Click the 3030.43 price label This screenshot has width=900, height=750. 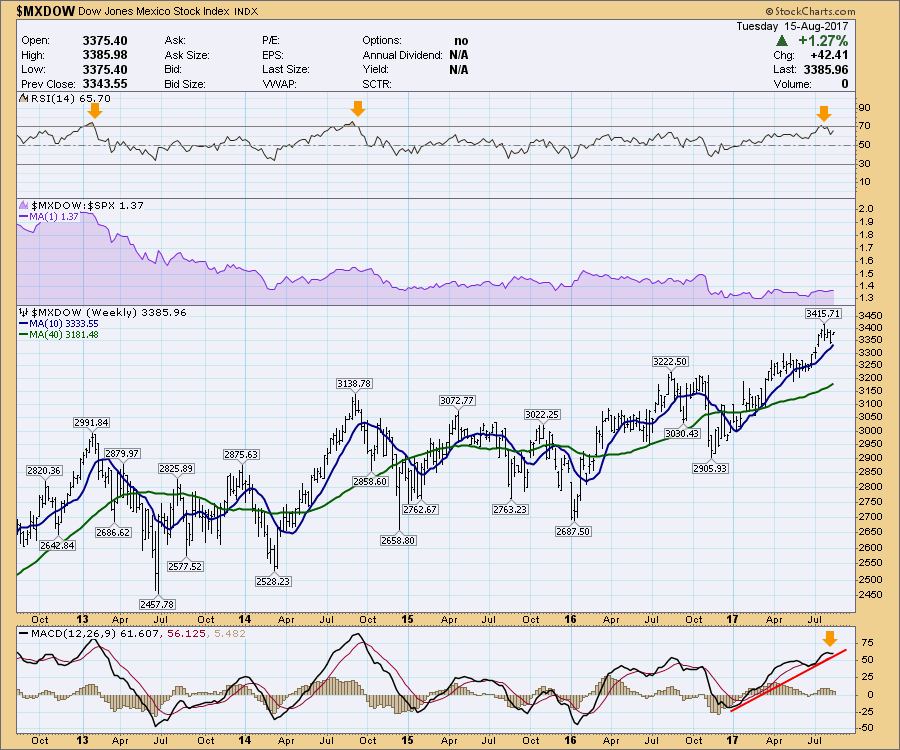point(682,433)
